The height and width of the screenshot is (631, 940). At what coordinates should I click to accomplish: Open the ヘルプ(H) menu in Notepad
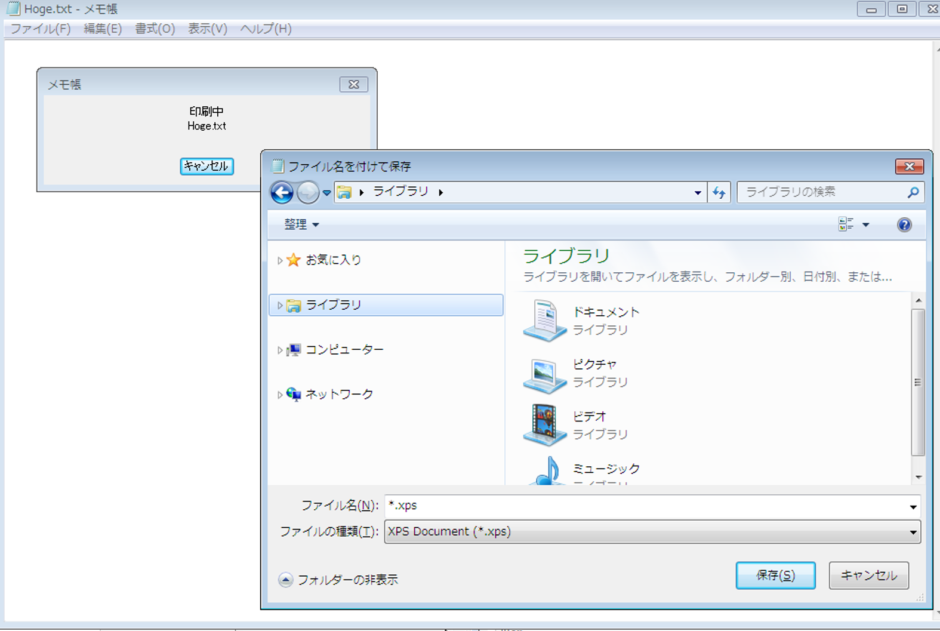[266, 29]
